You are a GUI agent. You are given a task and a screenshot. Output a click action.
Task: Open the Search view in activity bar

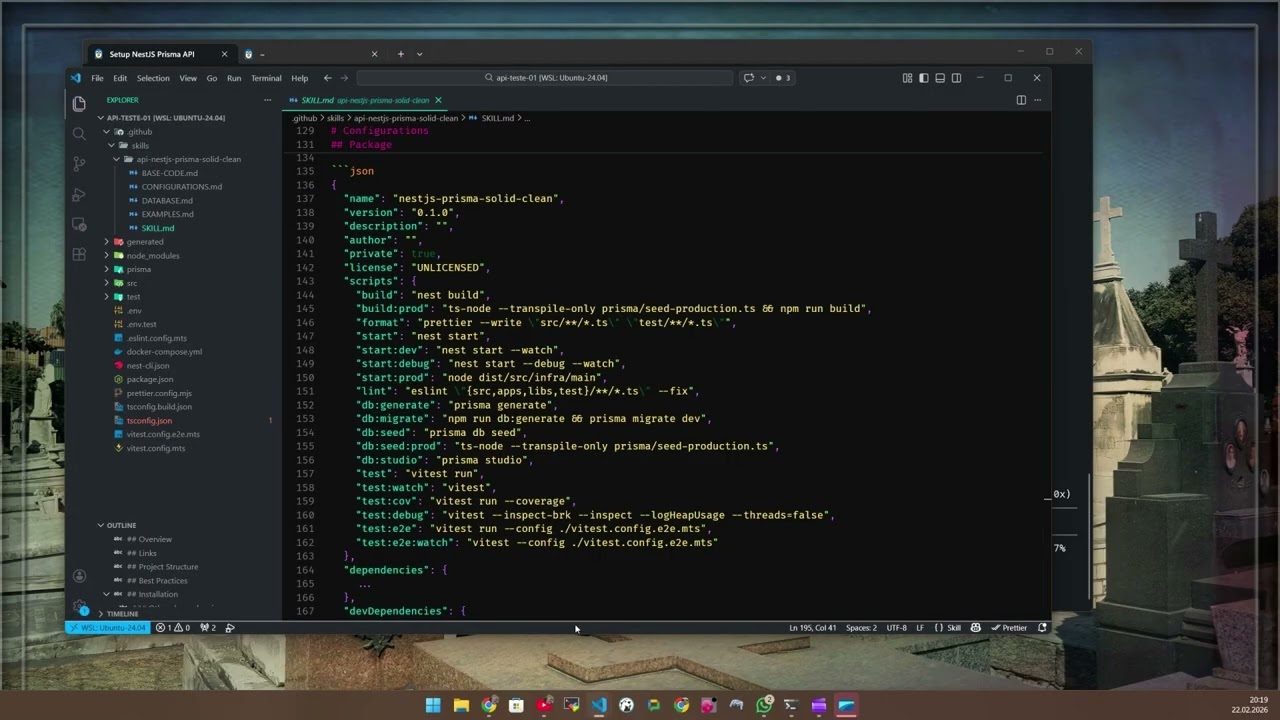[79, 133]
